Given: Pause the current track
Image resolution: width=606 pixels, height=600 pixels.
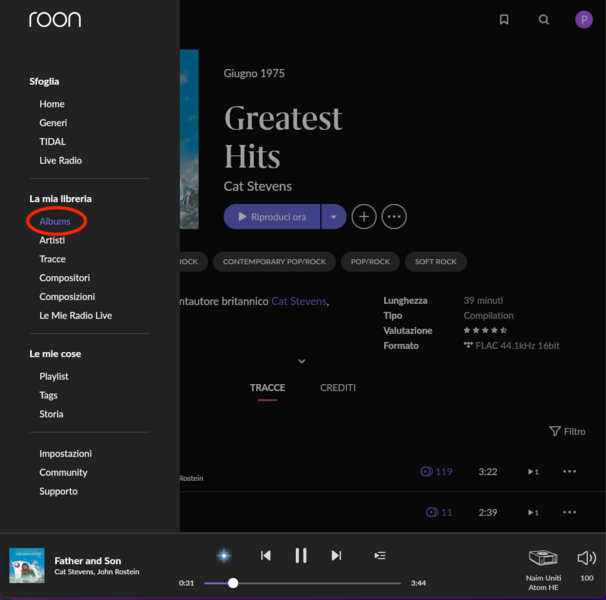Looking at the screenshot, I should [300, 555].
